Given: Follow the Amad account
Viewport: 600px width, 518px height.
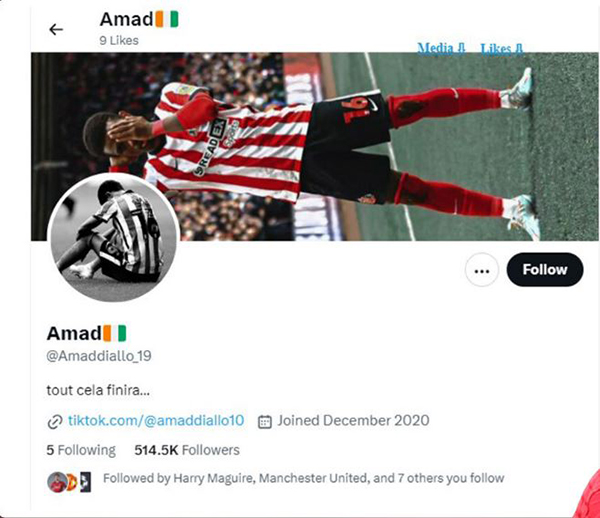Looking at the screenshot, I should coord(545,270).
